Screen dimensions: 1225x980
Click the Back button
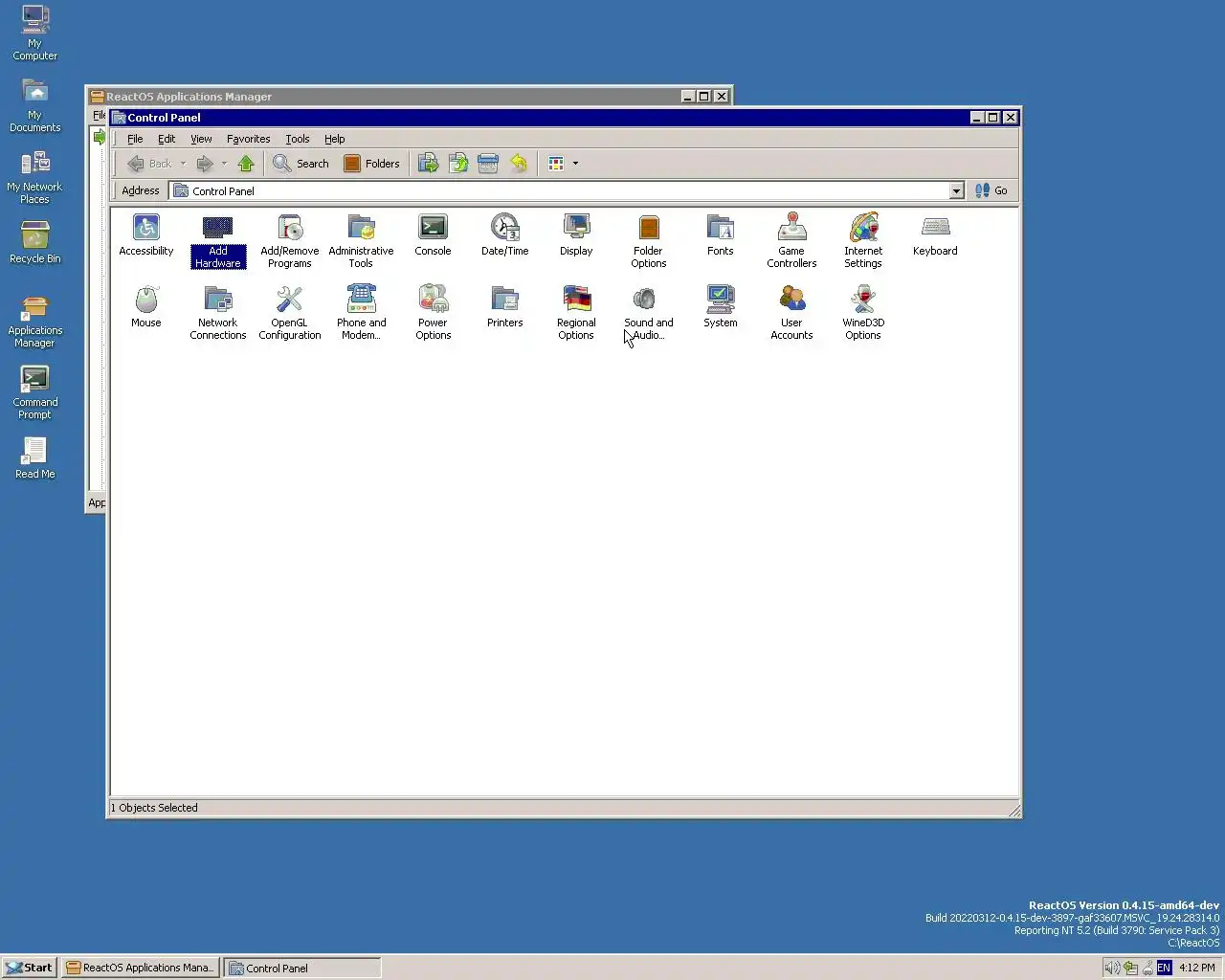click(149, 164)
